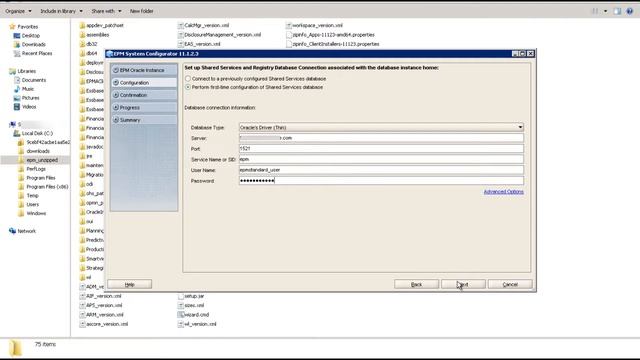Select the Progress step
This screenshot has width=640, height=360.
point(144,107)
